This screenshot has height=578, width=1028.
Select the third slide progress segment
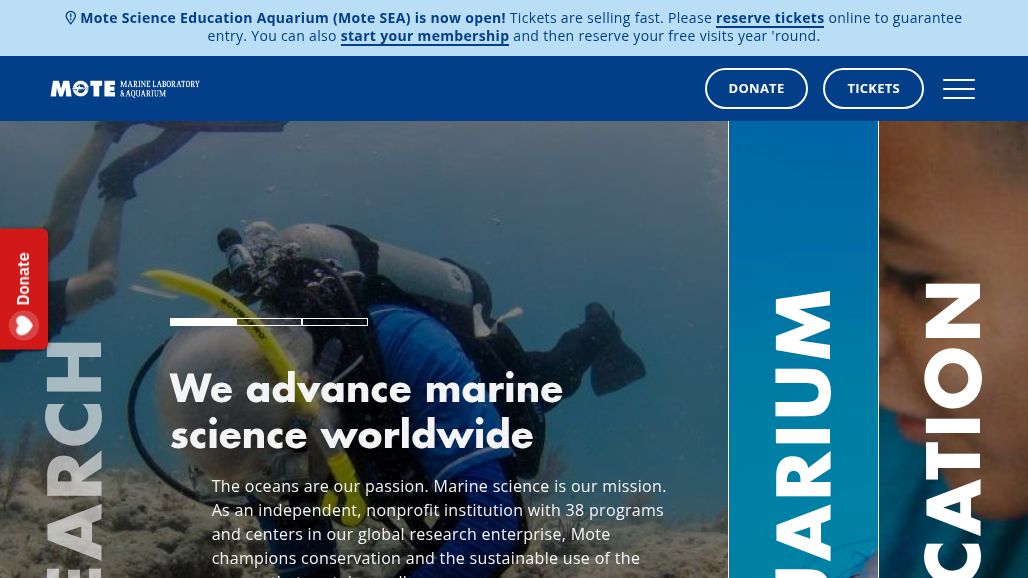(335, 322)
